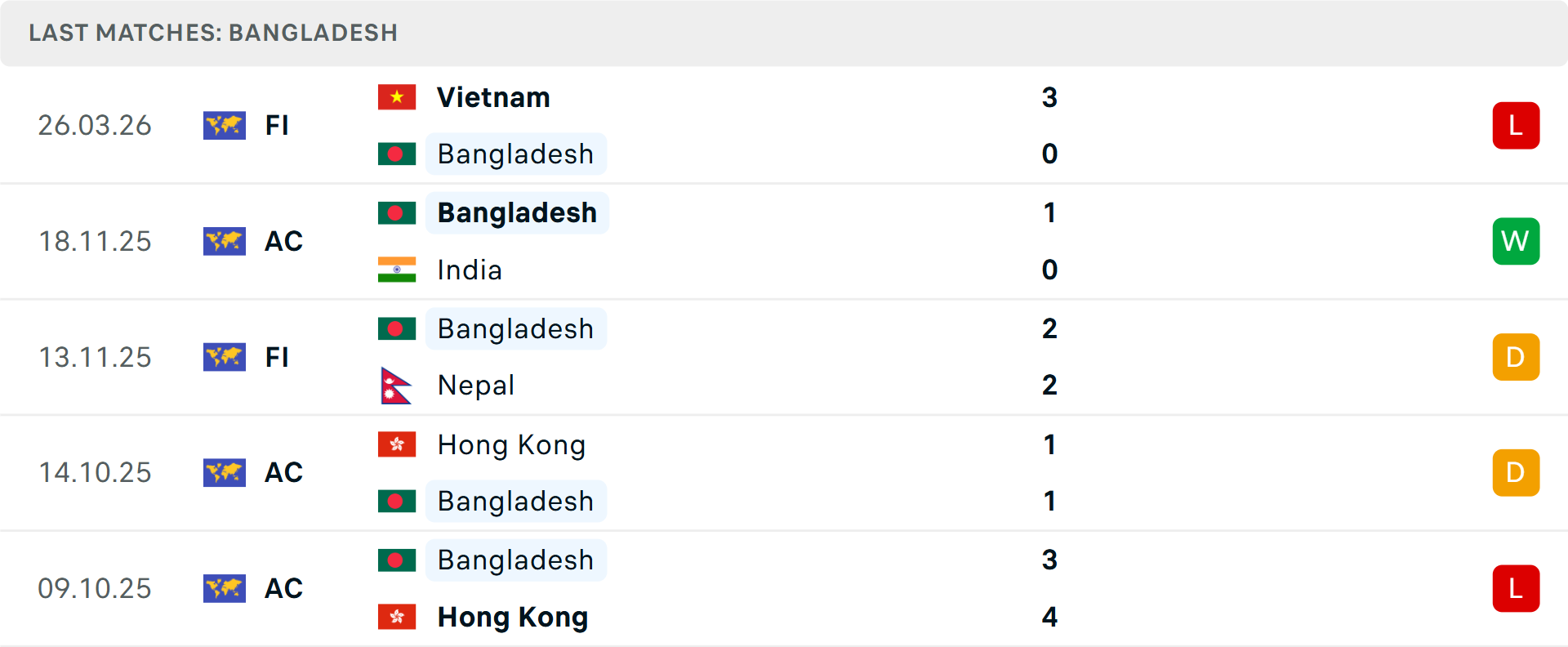Expand the AC competition entry dated 14.10.25

tap(283, 472)
